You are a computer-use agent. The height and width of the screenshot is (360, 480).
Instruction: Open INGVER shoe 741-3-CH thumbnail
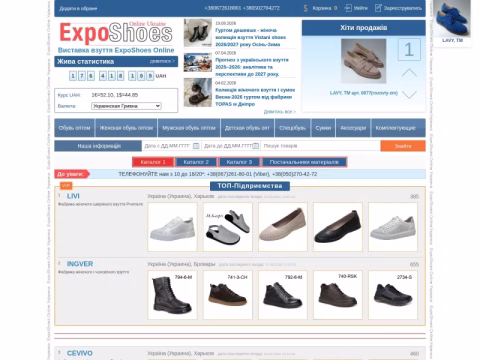click(228, 295)
